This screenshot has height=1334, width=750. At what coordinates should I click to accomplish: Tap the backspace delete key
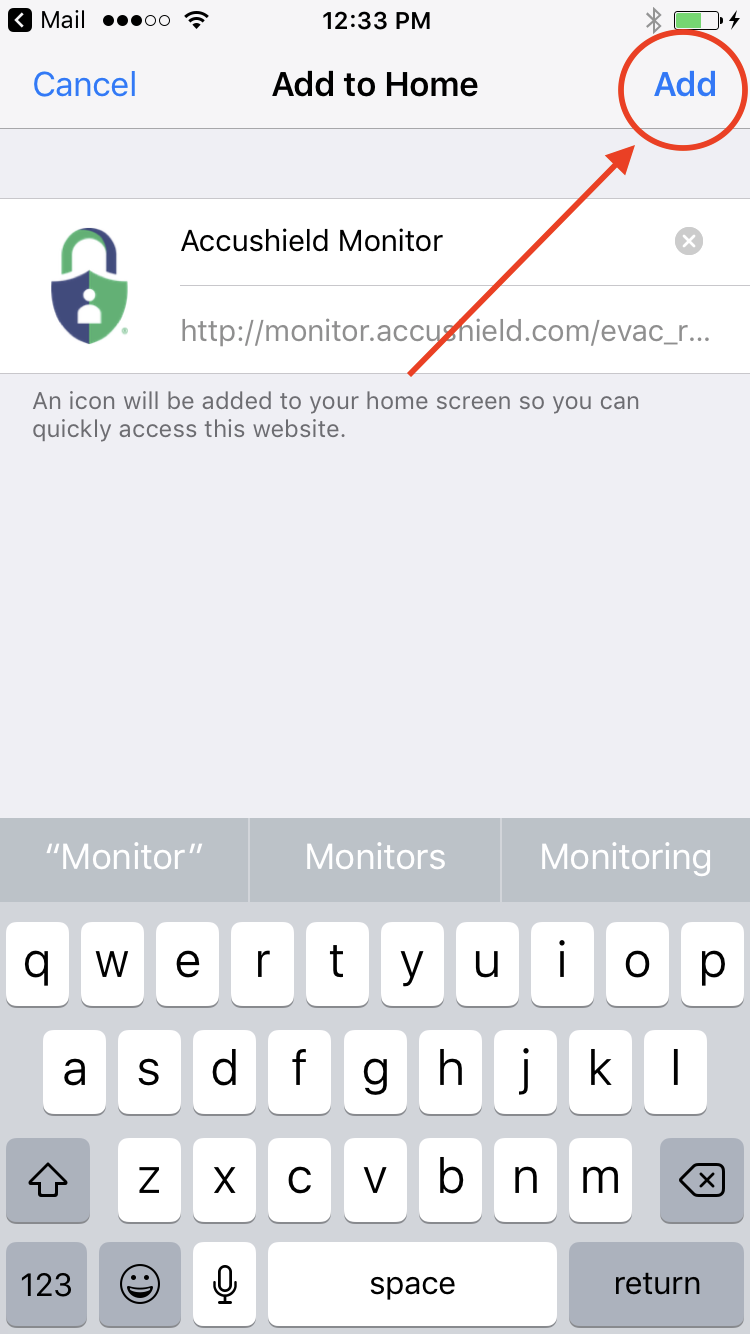coord(702,1181)
